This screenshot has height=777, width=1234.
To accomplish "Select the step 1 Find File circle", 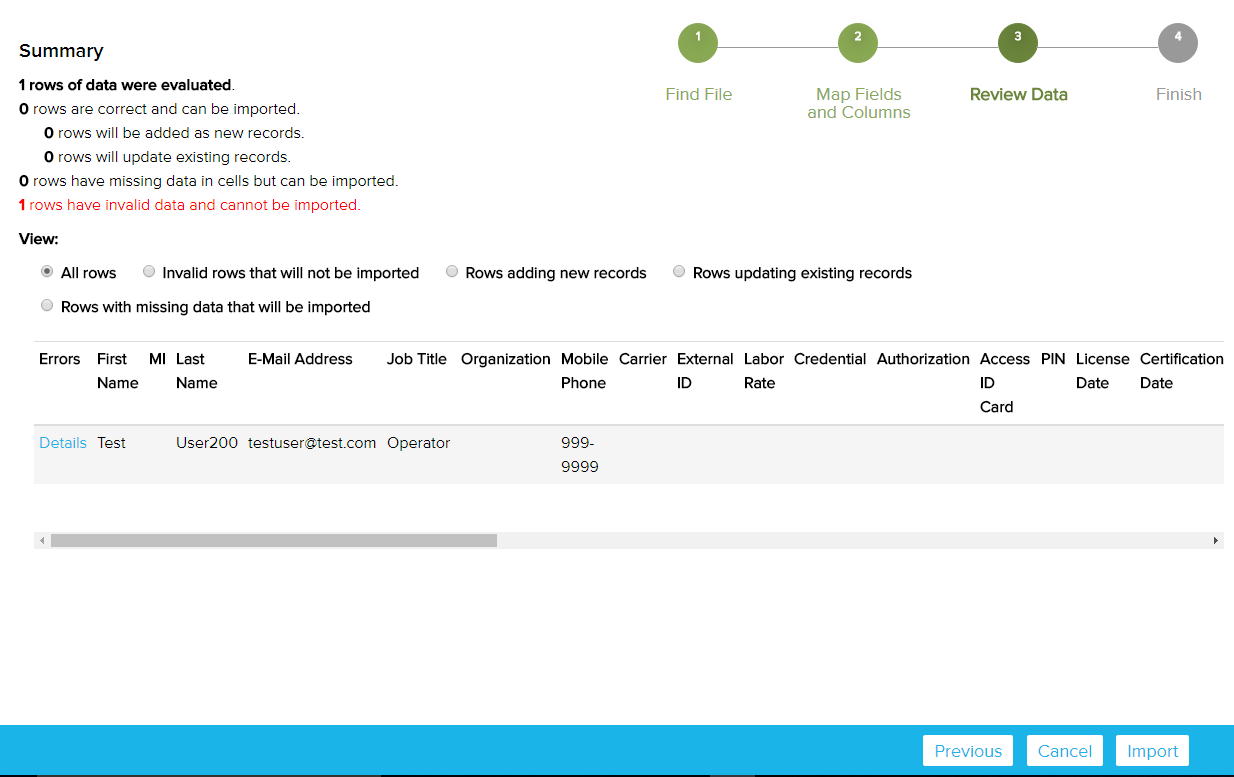I will coord(697,43).
